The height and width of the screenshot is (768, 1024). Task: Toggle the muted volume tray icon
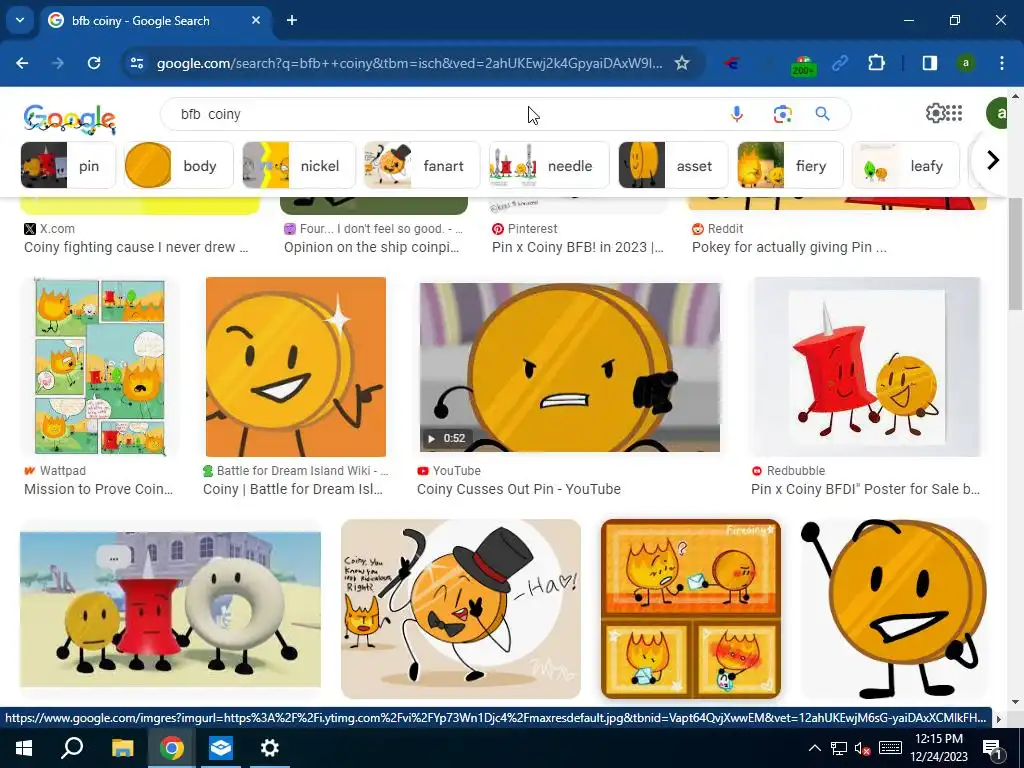(863, 748)
